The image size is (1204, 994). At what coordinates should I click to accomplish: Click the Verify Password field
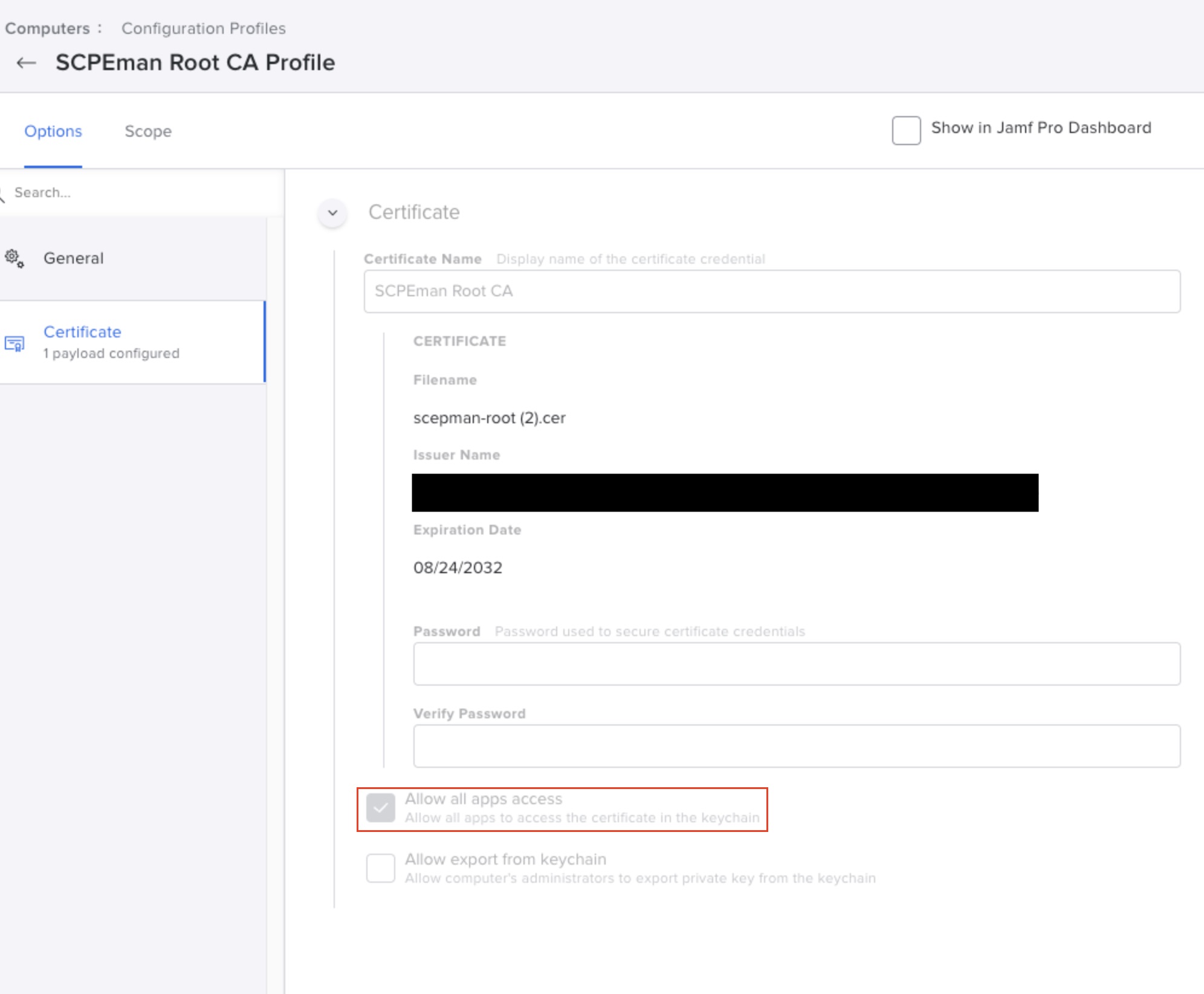[x=796, y=746]
